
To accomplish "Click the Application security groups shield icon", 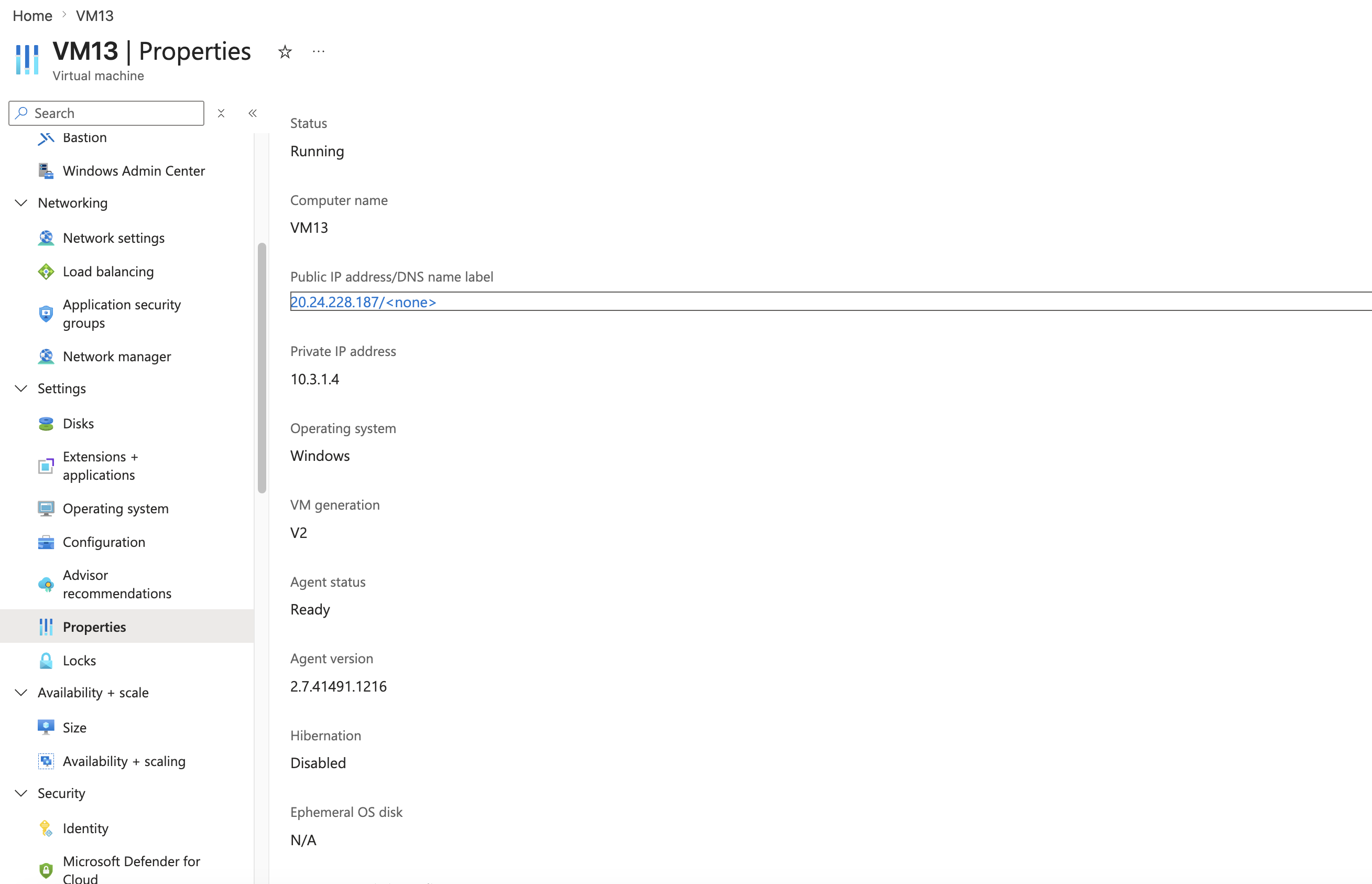I will pos(46,314).
